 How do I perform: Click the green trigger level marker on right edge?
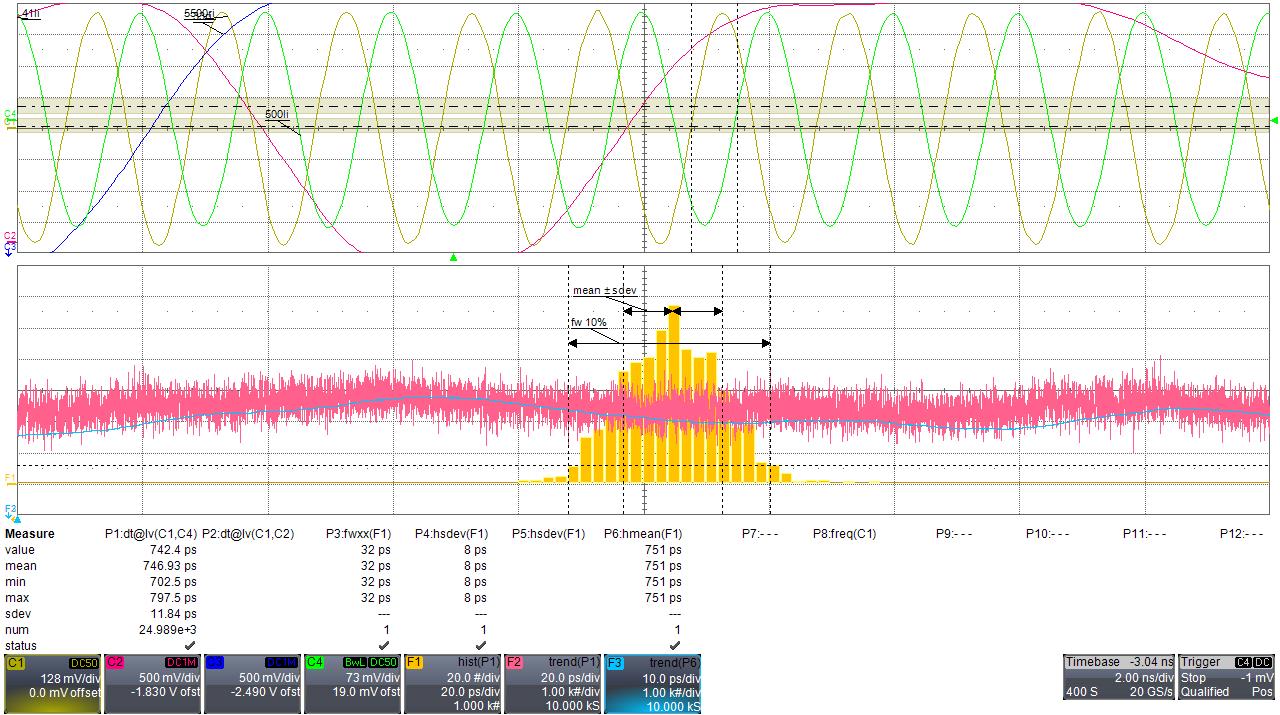tap(1273, 121)
